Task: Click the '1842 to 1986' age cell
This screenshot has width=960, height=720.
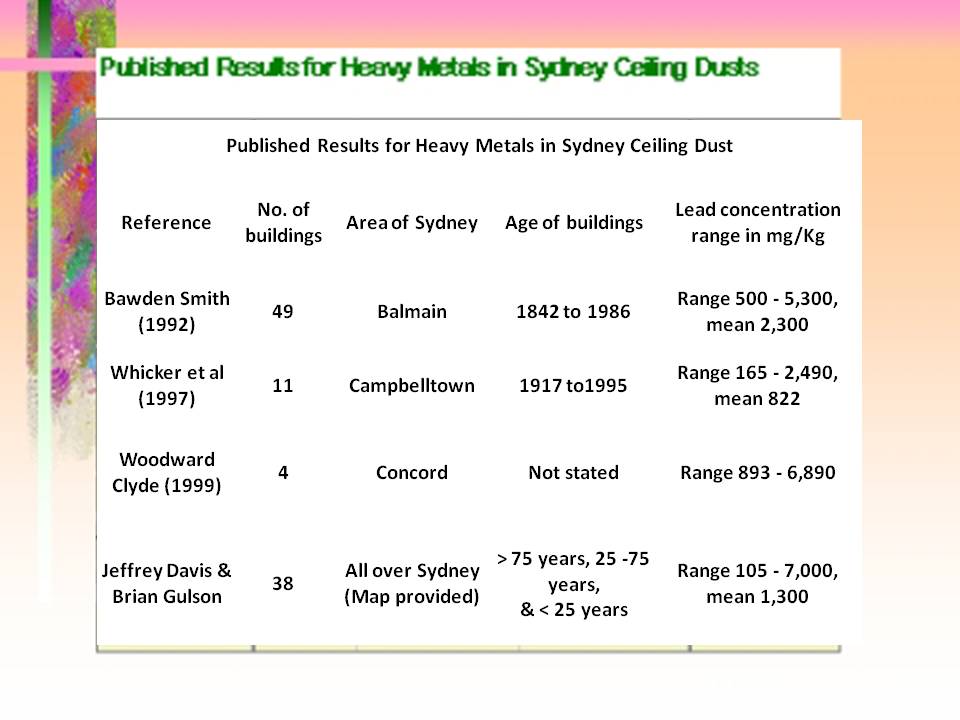Action: pyautogui.click(x=573, y=311)
